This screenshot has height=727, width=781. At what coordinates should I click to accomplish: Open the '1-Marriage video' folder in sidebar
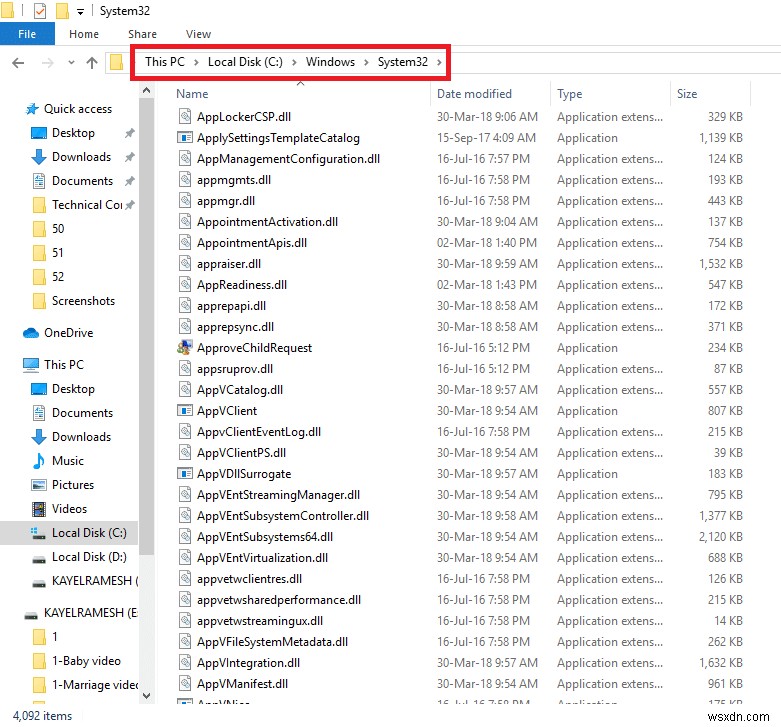[95, 685]
